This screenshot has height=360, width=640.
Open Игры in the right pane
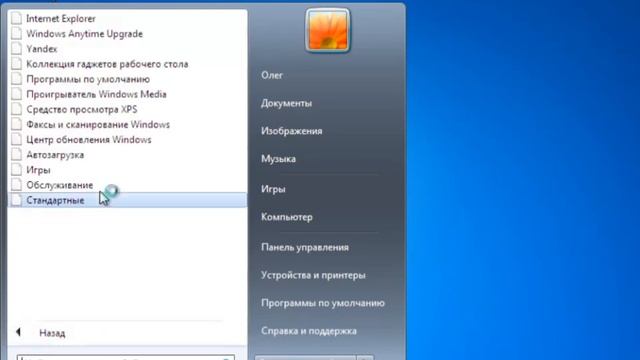[273, 189]
